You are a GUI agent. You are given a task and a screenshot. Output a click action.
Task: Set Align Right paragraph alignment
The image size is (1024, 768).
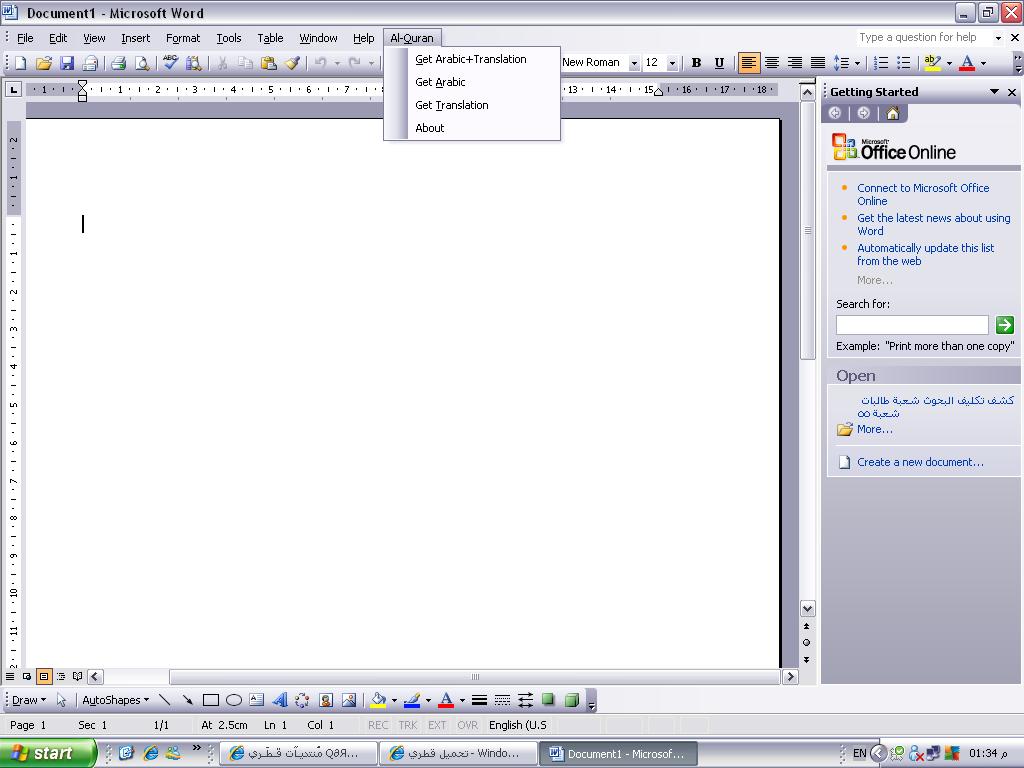(x=795, y=63)
